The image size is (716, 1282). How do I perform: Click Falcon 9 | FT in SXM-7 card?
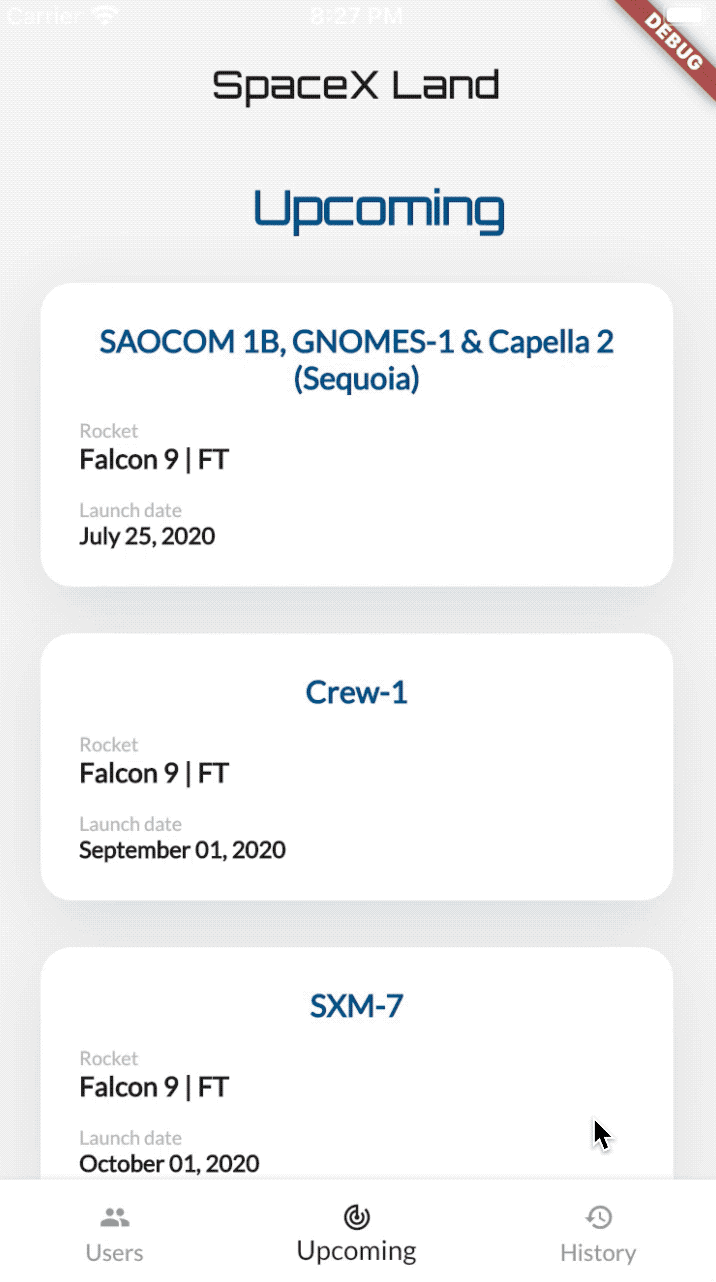coord(154,1087)
